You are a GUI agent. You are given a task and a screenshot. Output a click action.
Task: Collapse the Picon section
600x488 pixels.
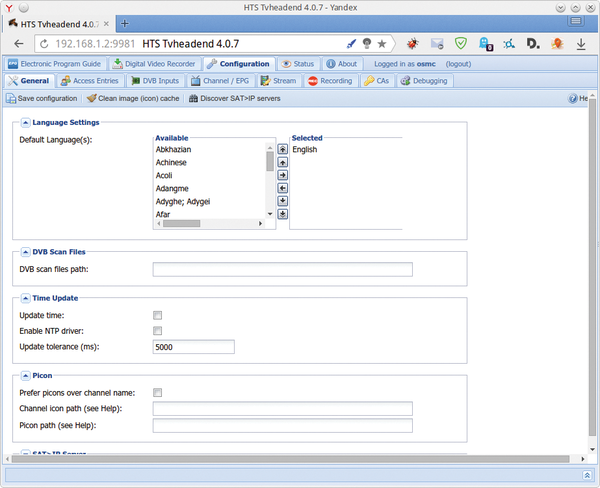25,375
